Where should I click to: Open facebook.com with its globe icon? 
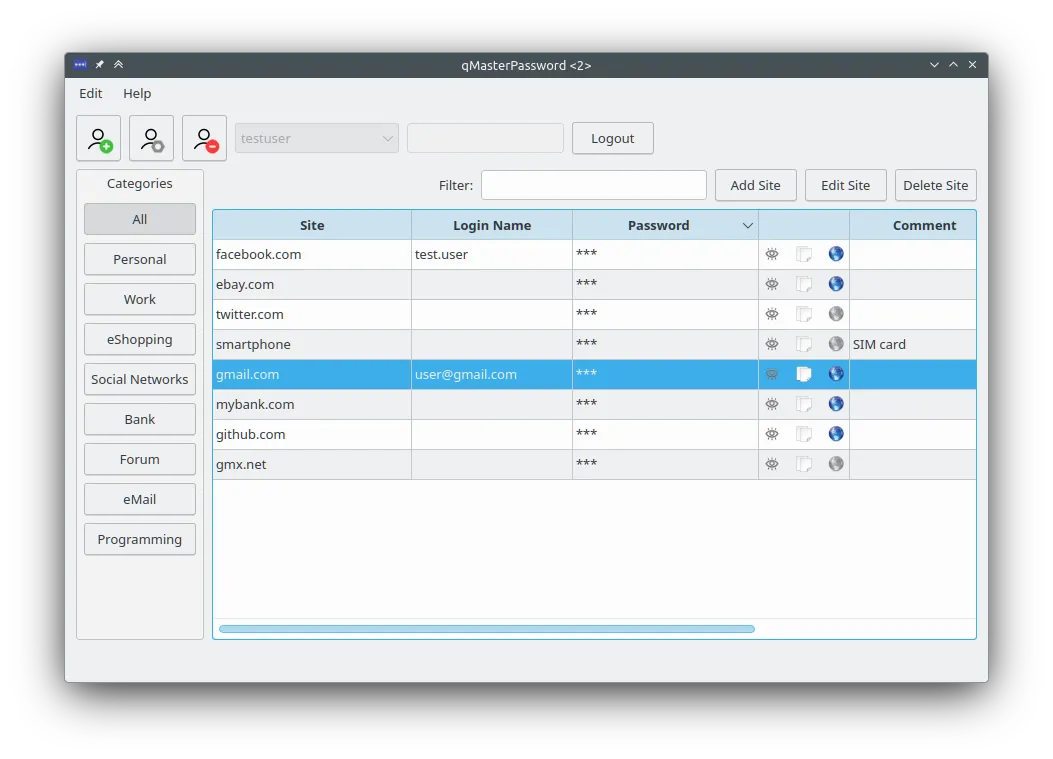836,254
